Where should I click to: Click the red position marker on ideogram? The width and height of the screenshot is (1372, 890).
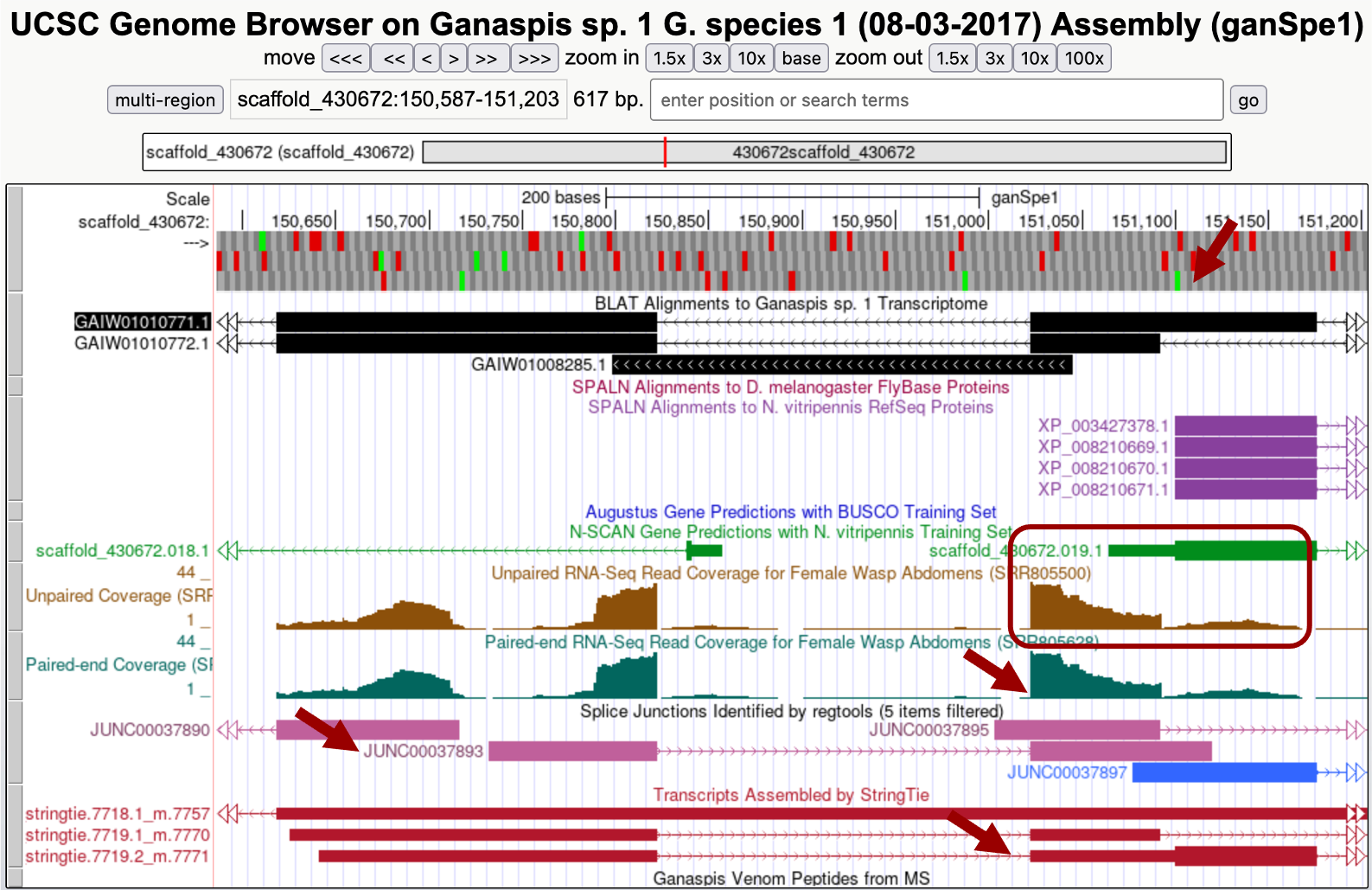665,152
